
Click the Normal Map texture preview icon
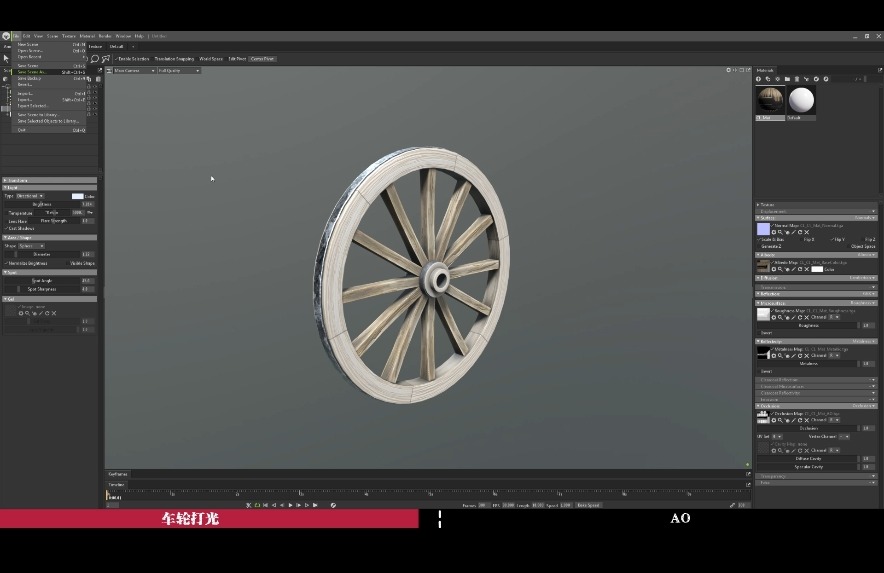pyautogui.click(x=763, y=229)
